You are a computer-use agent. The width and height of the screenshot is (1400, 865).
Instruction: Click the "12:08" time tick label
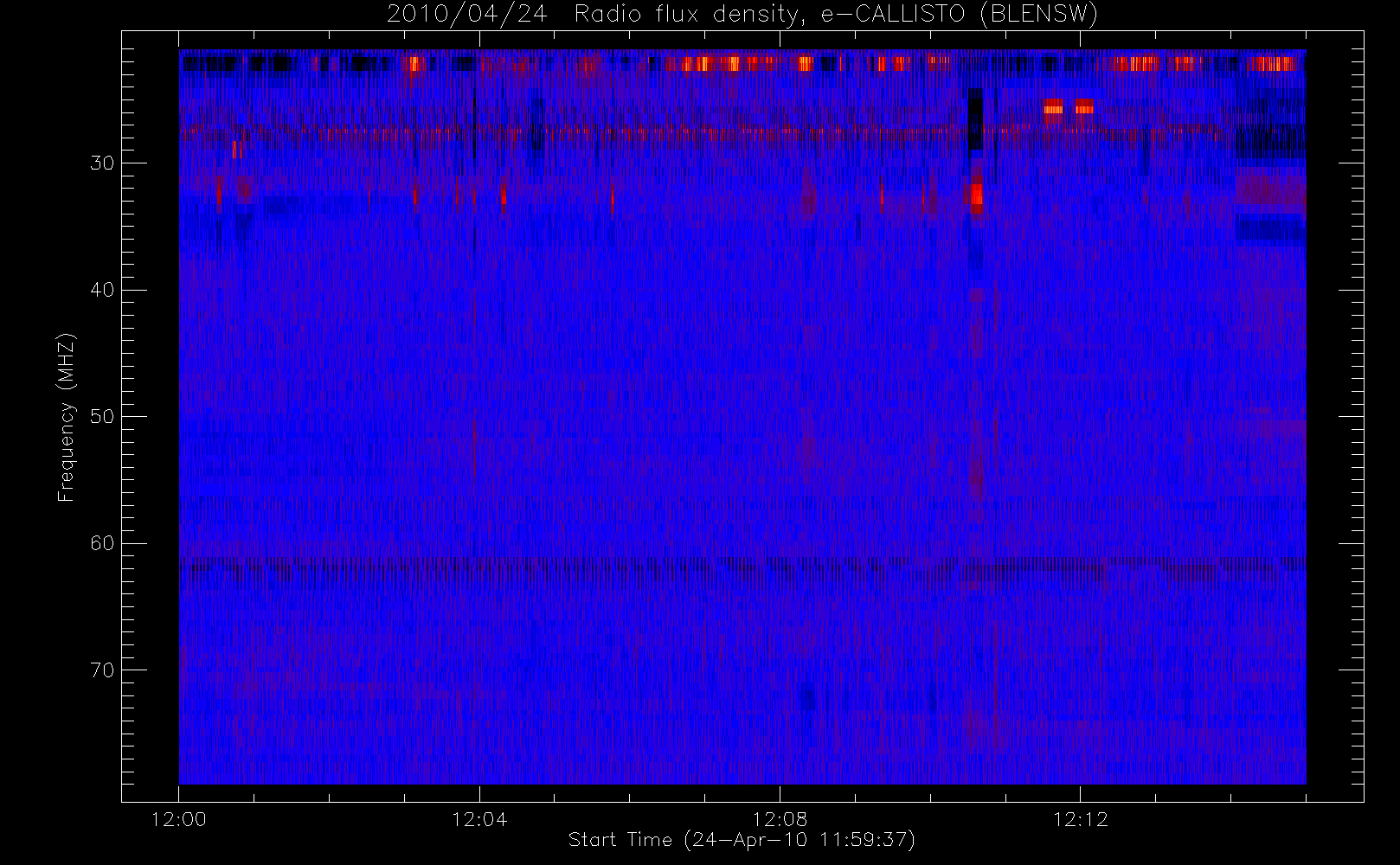[780, 819]
